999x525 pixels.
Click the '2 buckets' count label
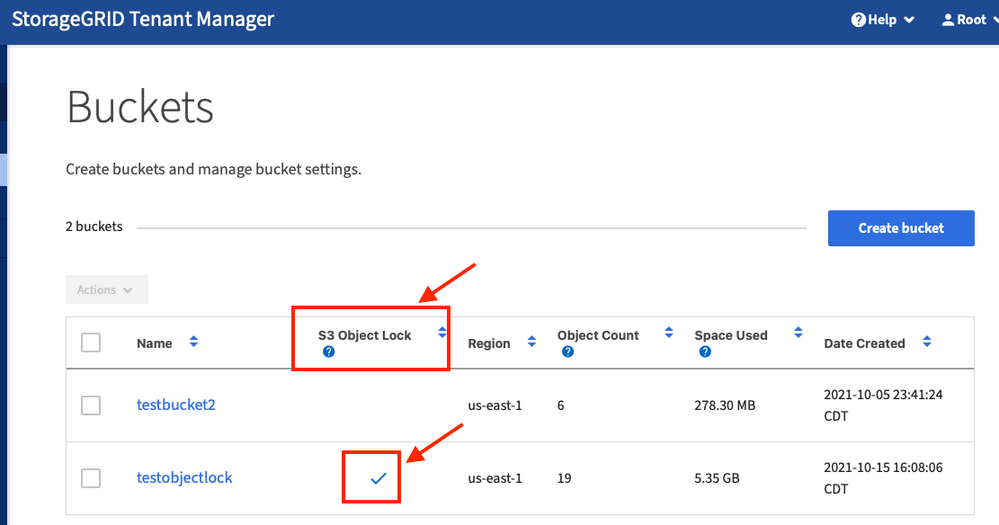[x=94, y=227]
